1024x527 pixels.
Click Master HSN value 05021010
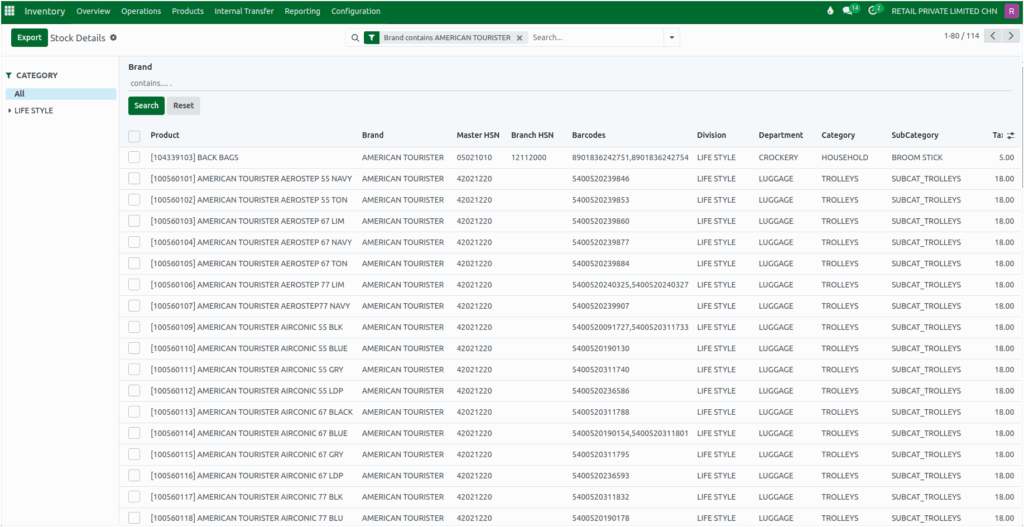[475, 157]
